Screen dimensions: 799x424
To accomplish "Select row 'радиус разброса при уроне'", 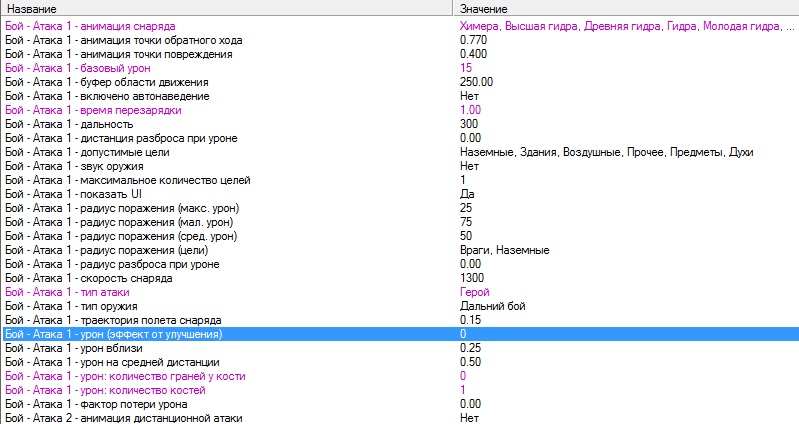I will [x=400, y=264].
